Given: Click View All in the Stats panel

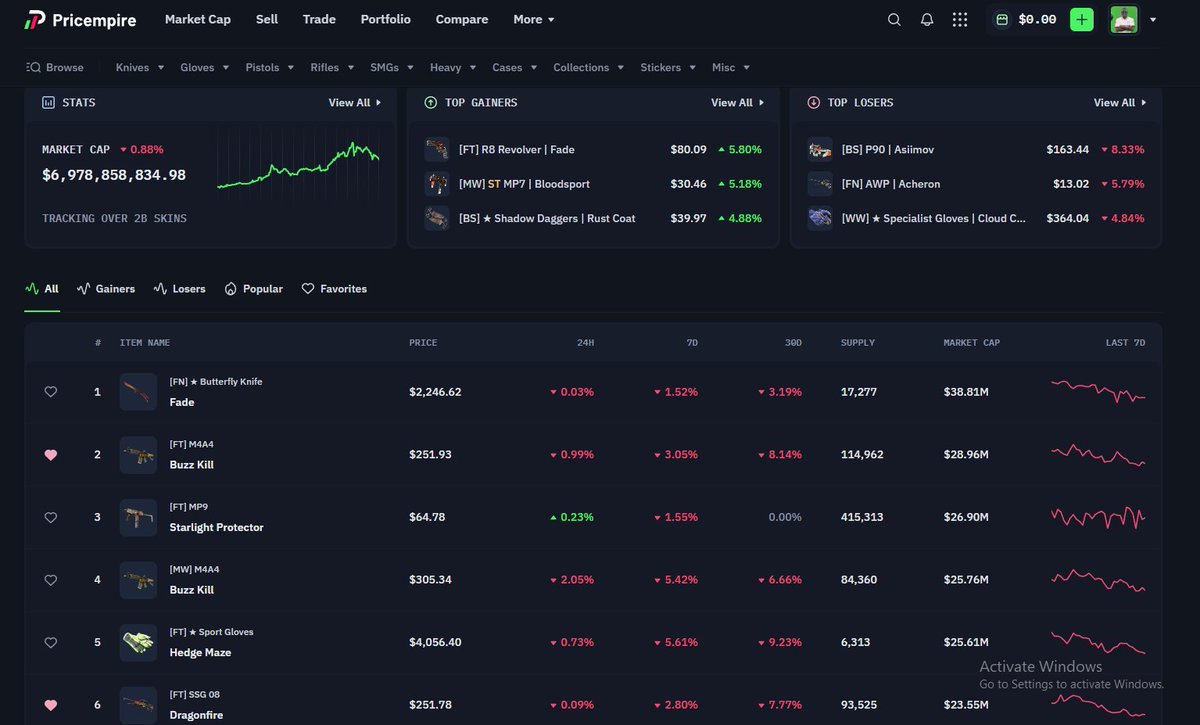Looking at the screenshot, I should tap(355, 103).
